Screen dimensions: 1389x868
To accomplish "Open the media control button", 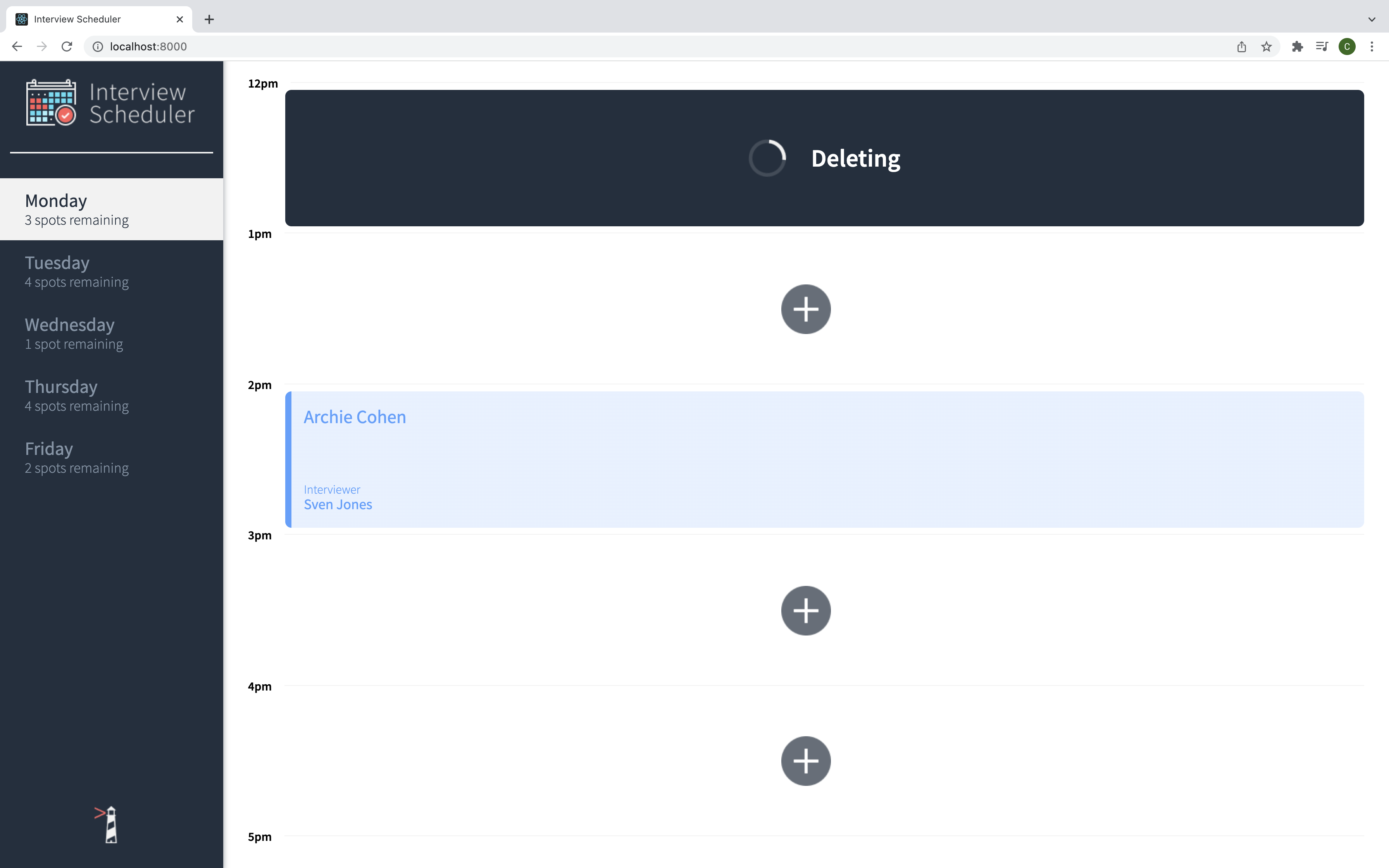I will pos(1322,46).
